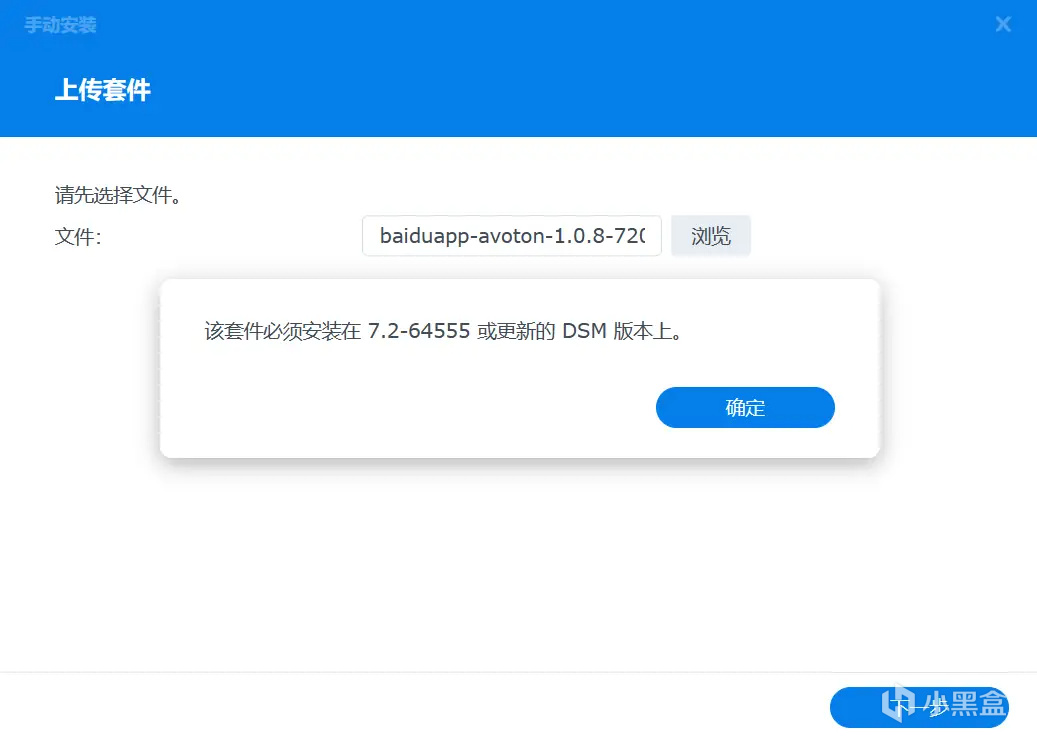Click the 7.2-64555 version number in the alert

tap(419, 331)
